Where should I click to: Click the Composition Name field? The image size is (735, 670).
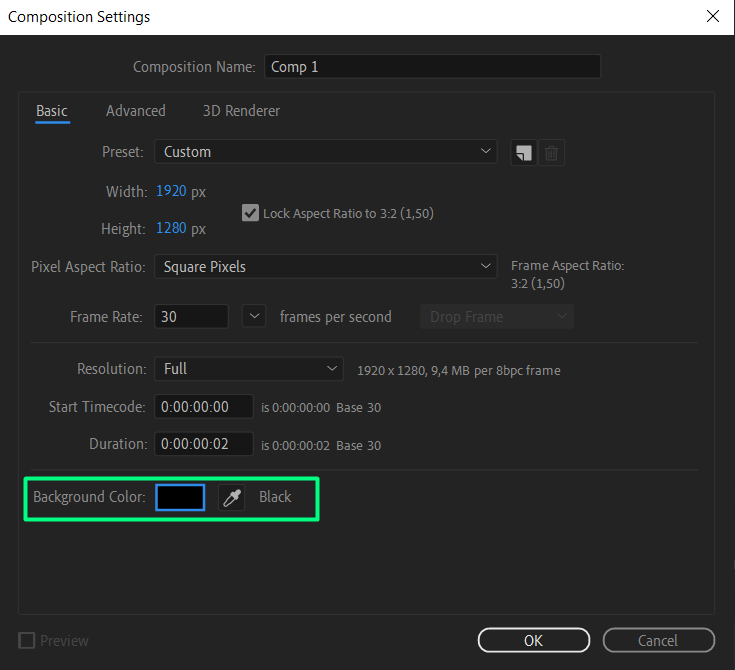pyautogui.click(x=432, y=67)
